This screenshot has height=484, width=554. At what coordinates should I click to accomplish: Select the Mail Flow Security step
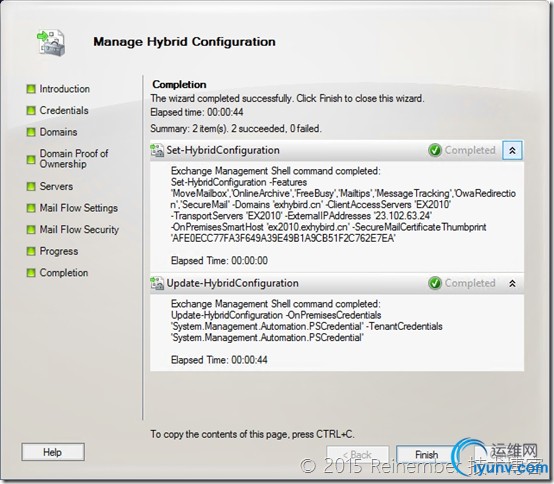[x=79, y=230]
